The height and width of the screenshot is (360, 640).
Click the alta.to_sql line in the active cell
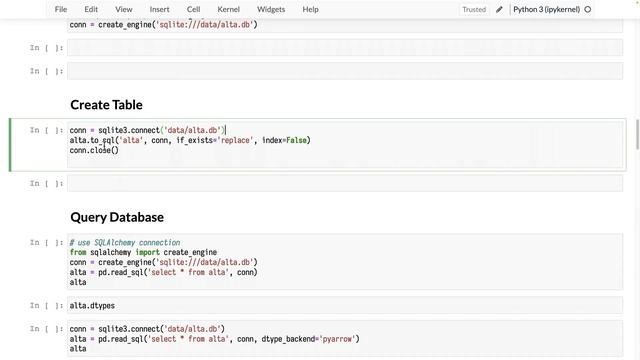(190, 140)
